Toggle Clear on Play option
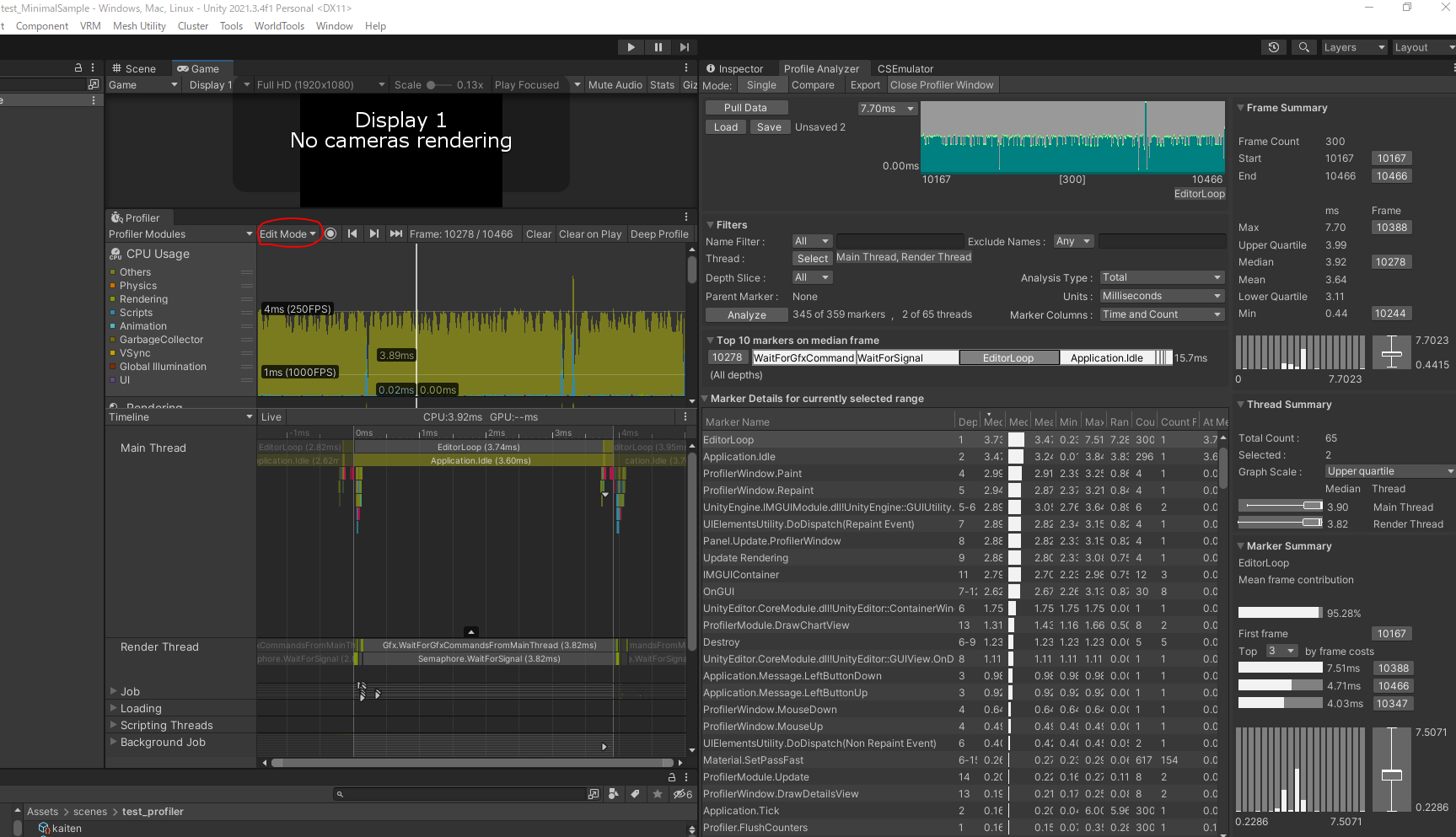The width and height of the screenshot is (1456, 837). click(x=590, y=233)
